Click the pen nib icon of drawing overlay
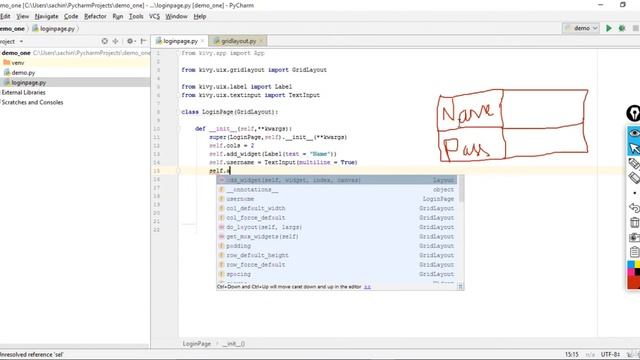 tap(633, 113)
